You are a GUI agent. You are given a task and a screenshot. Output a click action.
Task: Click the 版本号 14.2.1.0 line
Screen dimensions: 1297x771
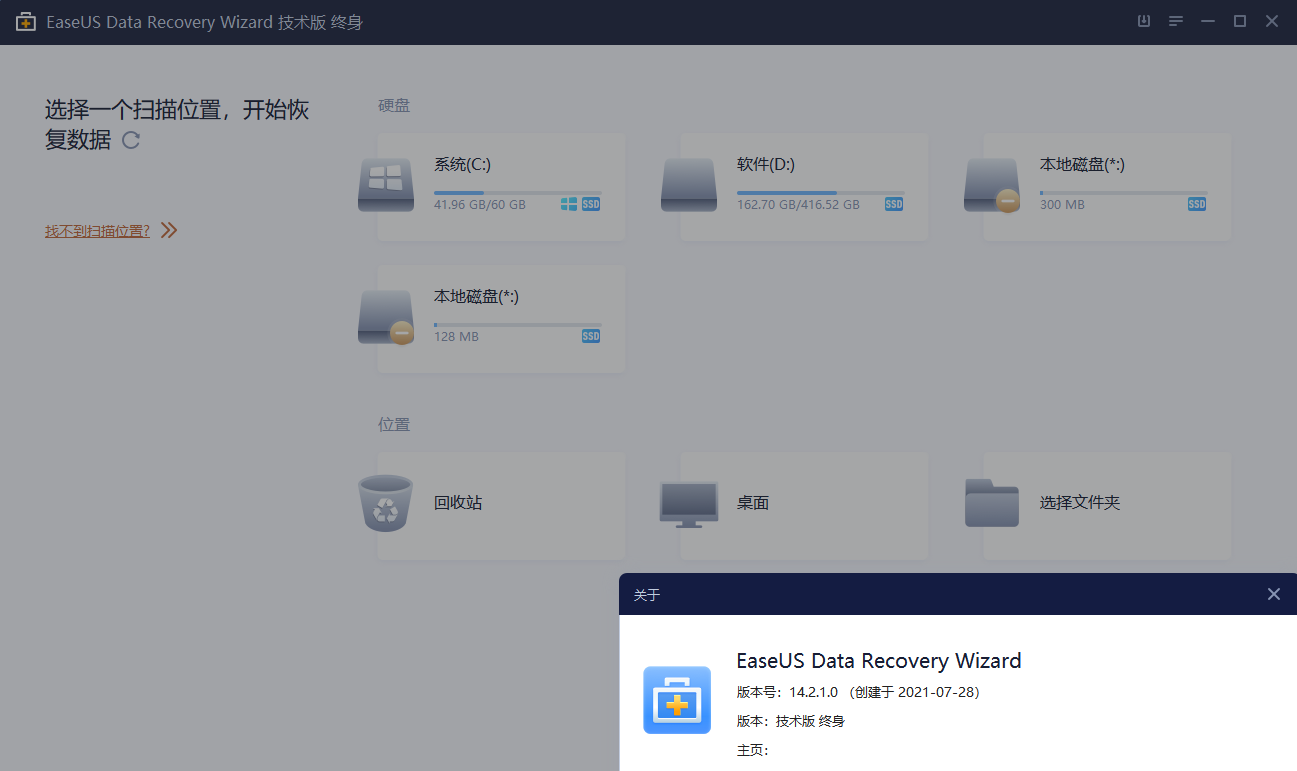pyautogui.click(x=858, y=692)
